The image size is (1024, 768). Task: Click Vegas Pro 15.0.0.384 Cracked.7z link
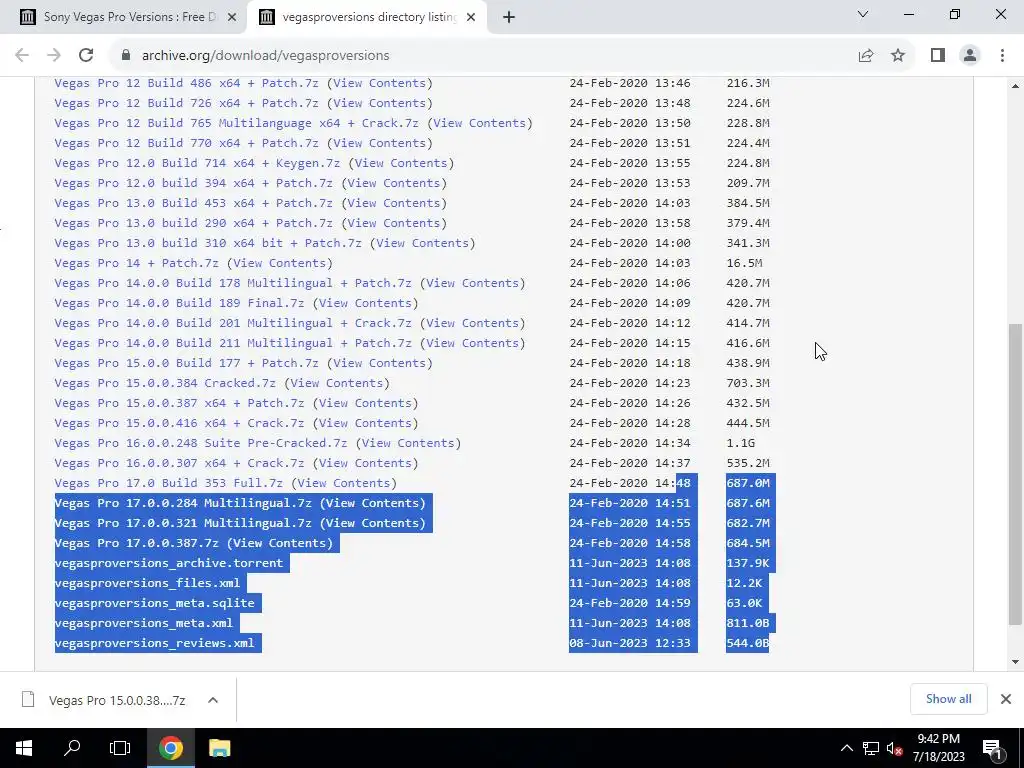(x=165, y=383)
